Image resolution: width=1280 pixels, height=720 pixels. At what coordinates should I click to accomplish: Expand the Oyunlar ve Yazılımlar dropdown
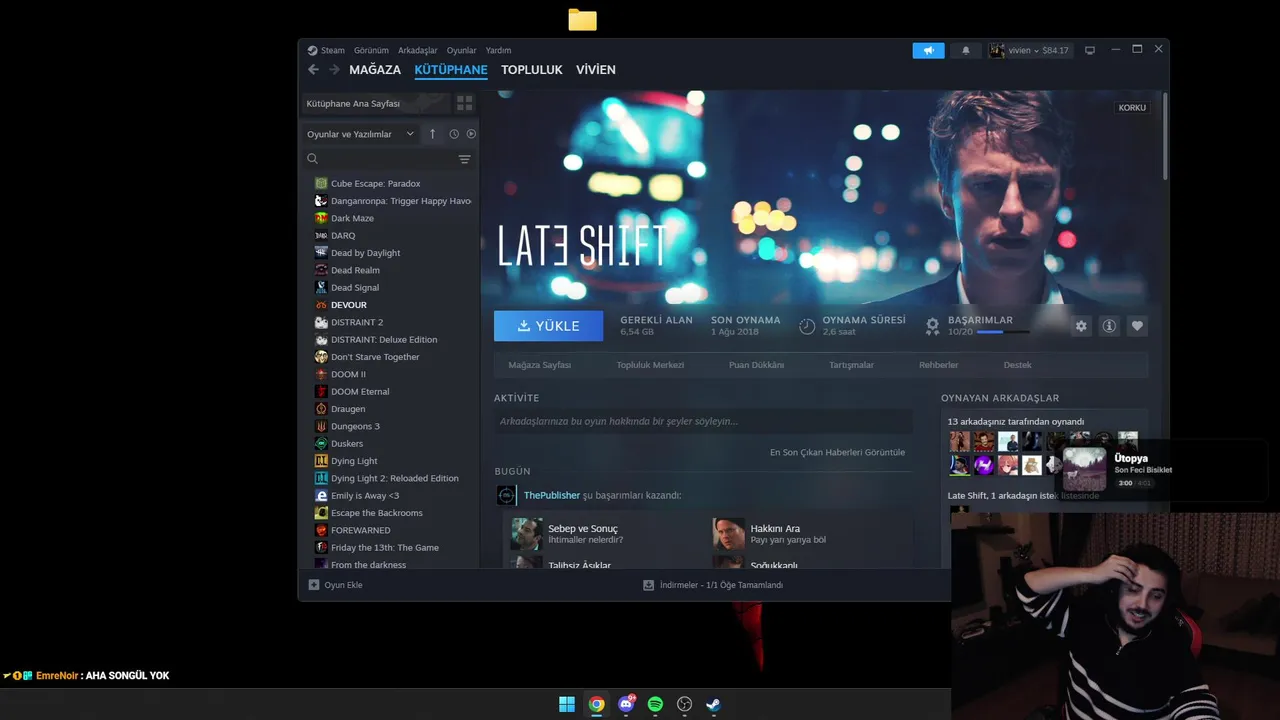pyautogui.click(x=361, y=134)
